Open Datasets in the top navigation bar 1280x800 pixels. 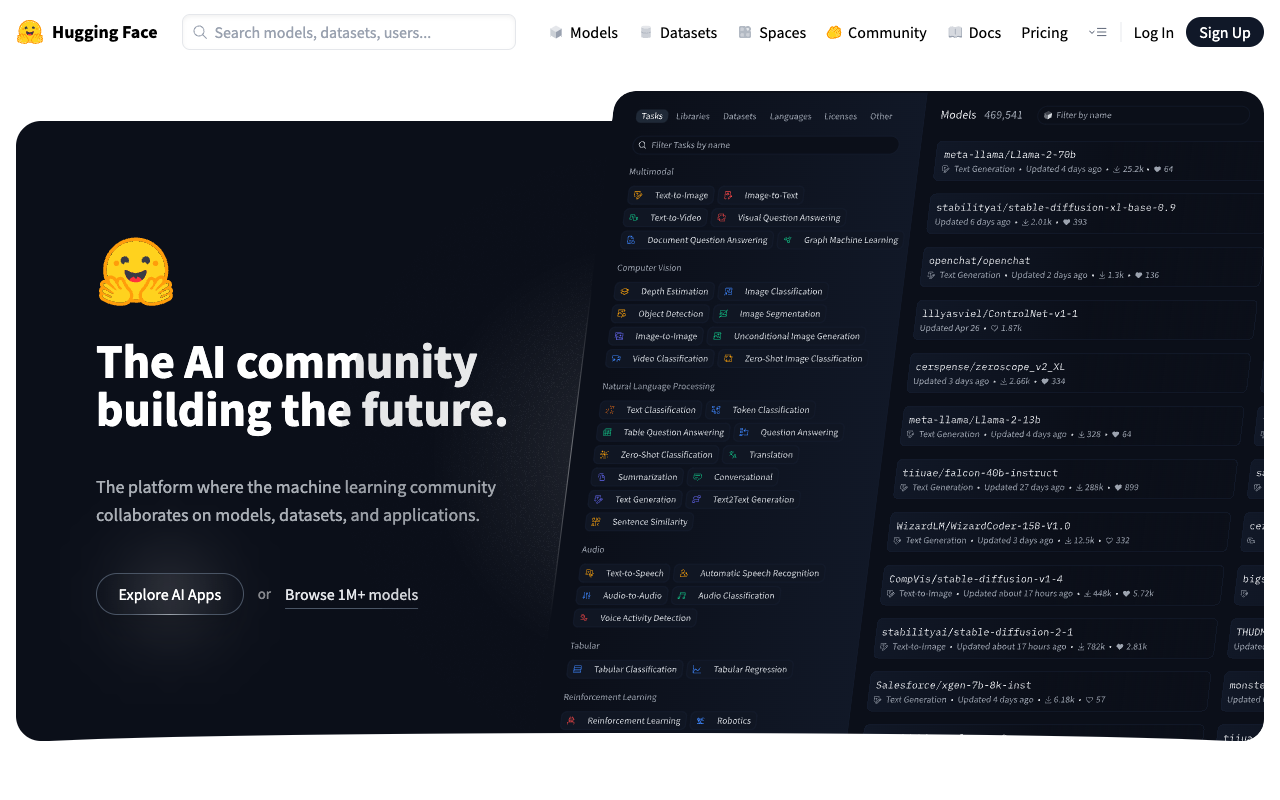(x=677, y=33)
